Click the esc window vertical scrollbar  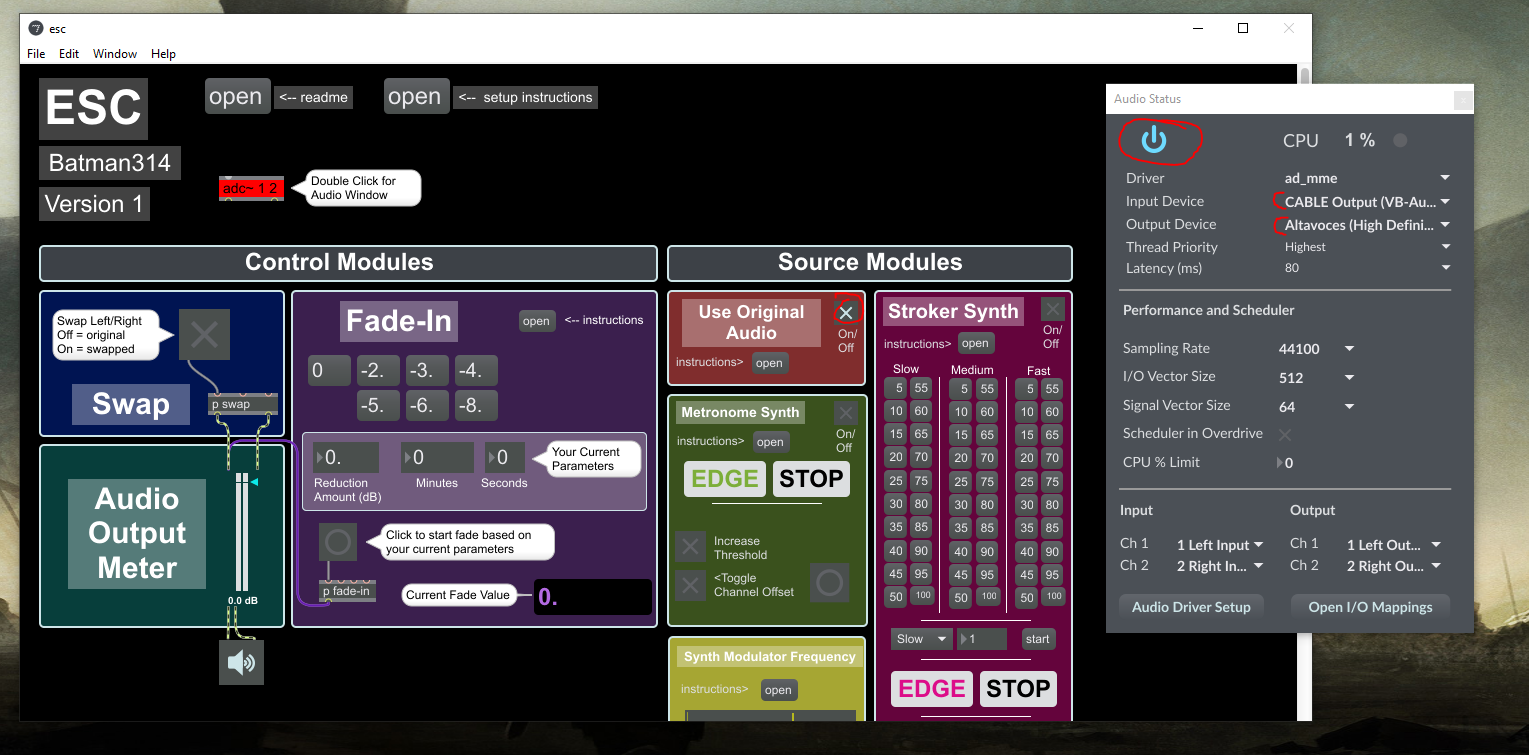pyautogui.click(x=1303, y=392)
